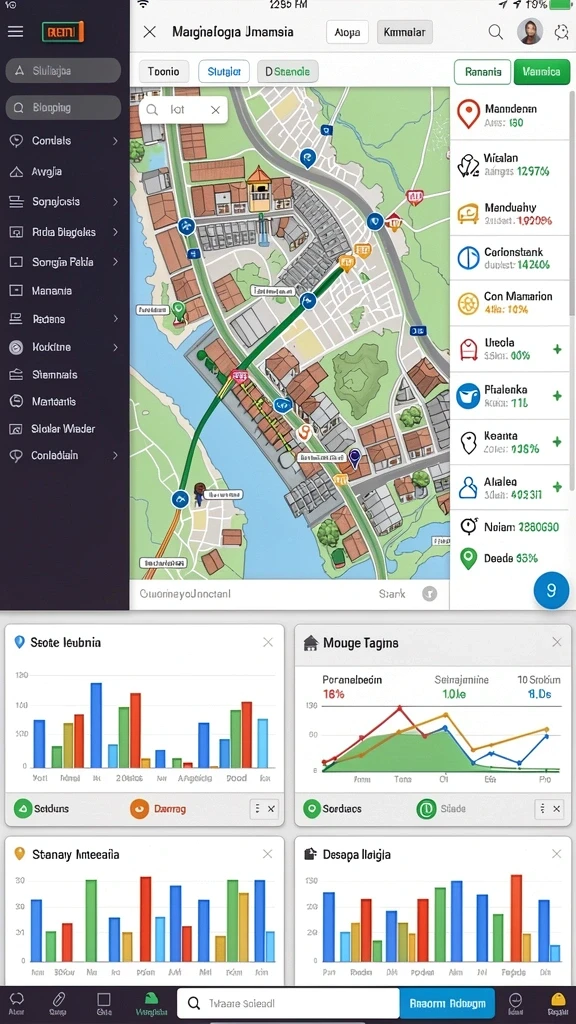Expand the Contlals sidebar item chevron
The image size is (576, 1024).
click(x=115, y=140)
